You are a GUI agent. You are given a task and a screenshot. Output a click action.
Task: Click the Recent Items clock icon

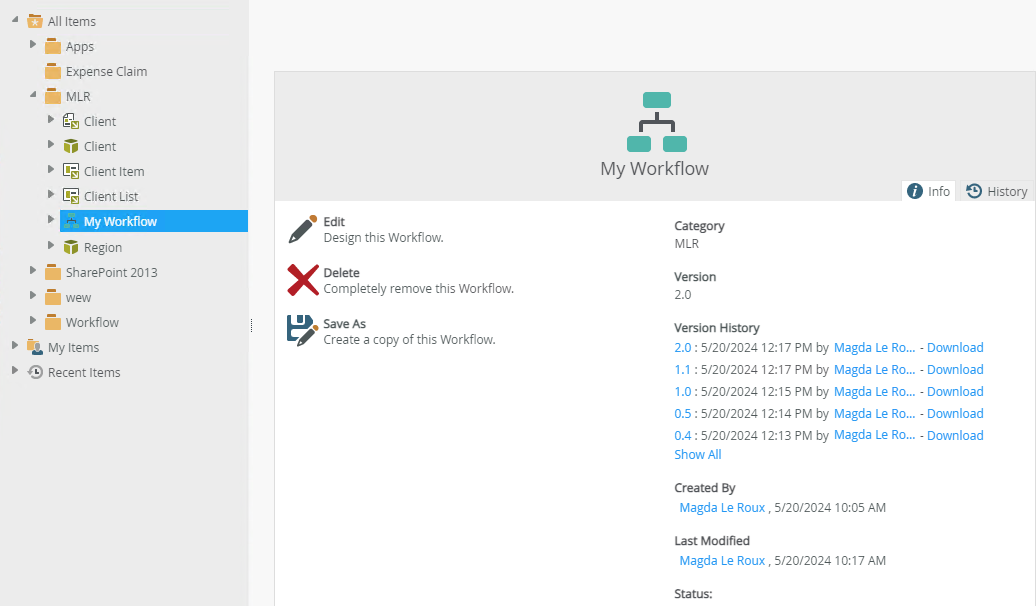(35, 372)
